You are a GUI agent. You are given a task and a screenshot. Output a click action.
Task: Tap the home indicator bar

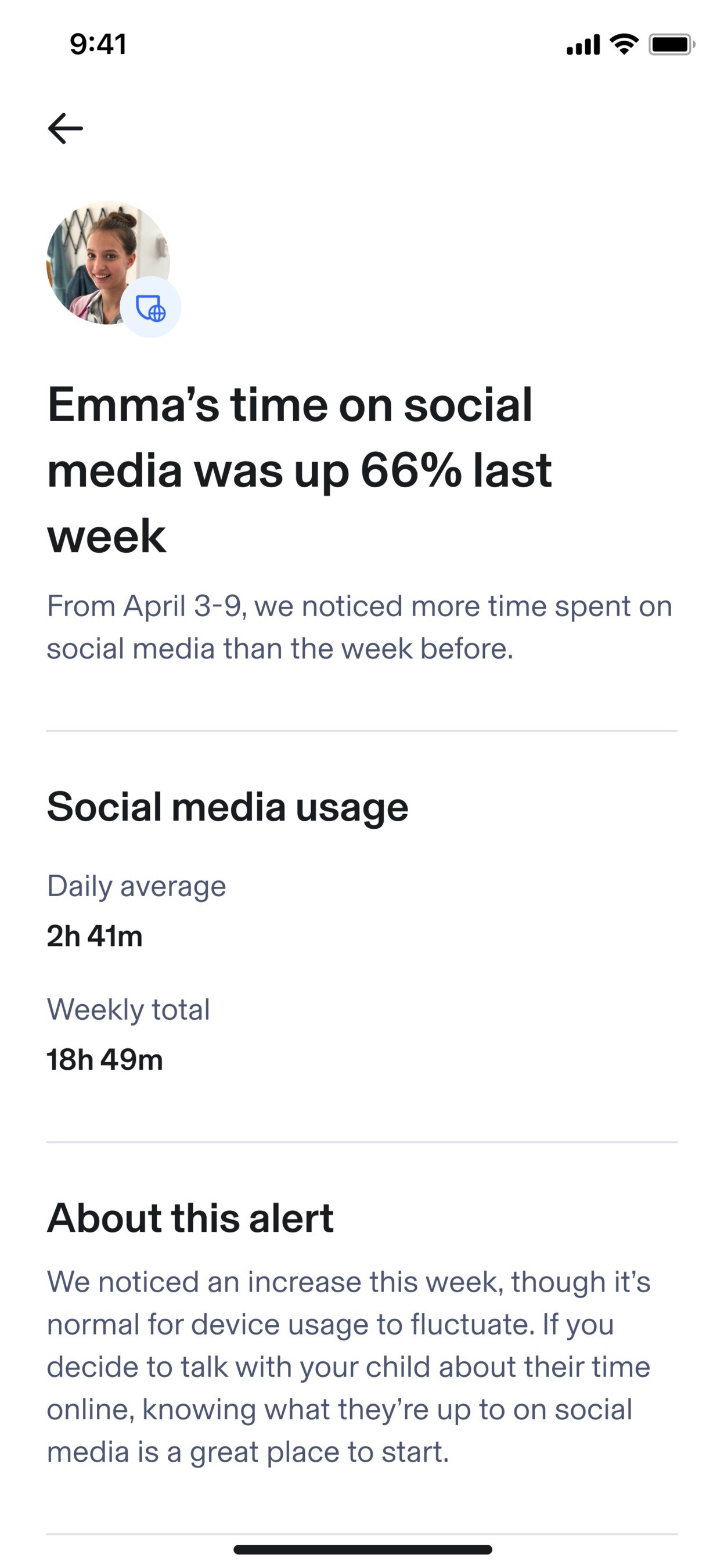coord(363,1549)
